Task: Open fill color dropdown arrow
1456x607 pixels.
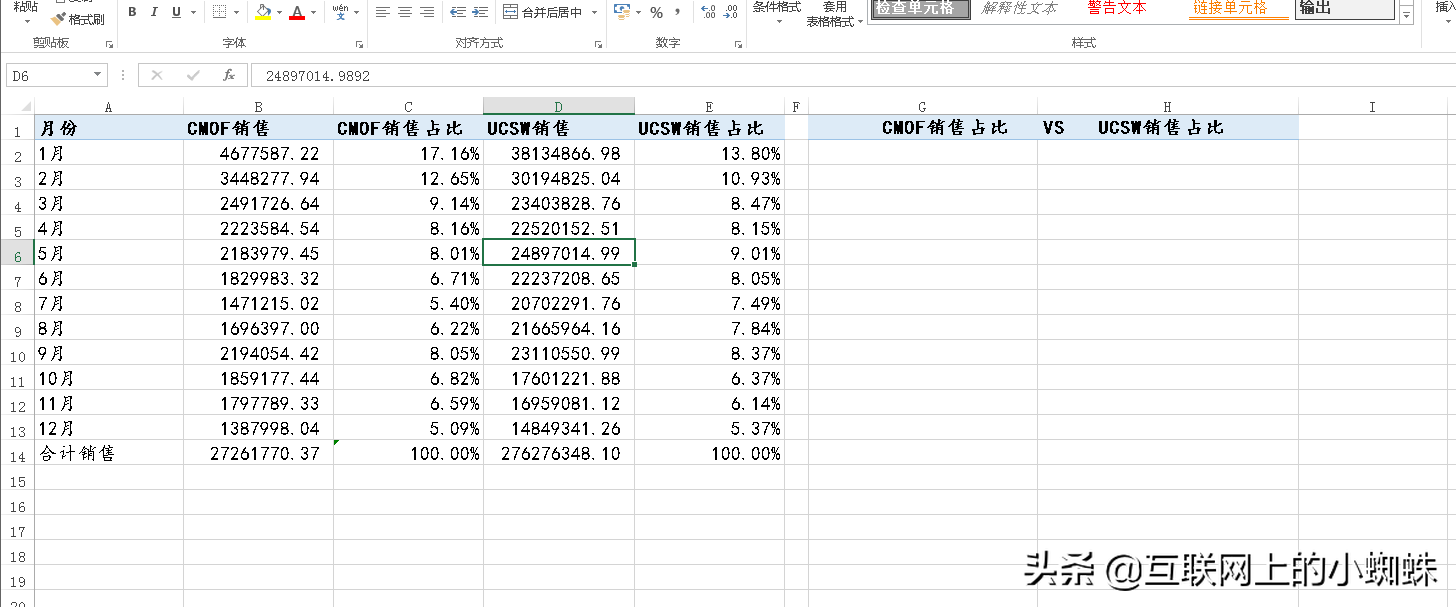Action: 279,12
